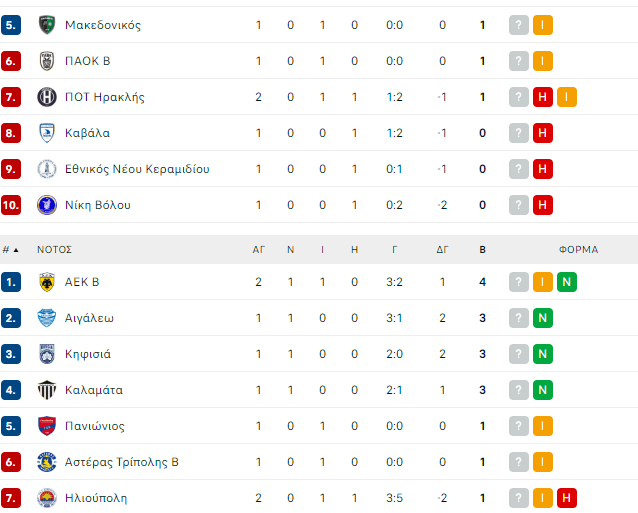Click the green N form badge for ΑΕΚ Β
The image size is (638, 513).
click(x=567, y=282)
